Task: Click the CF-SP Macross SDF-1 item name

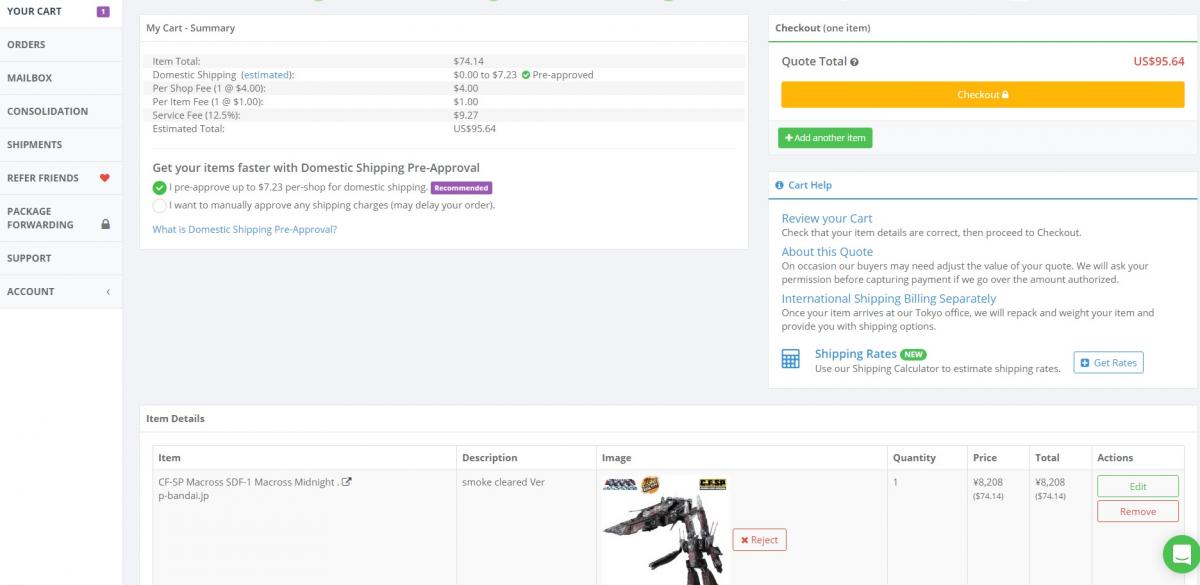Action: tap(248, 482)
